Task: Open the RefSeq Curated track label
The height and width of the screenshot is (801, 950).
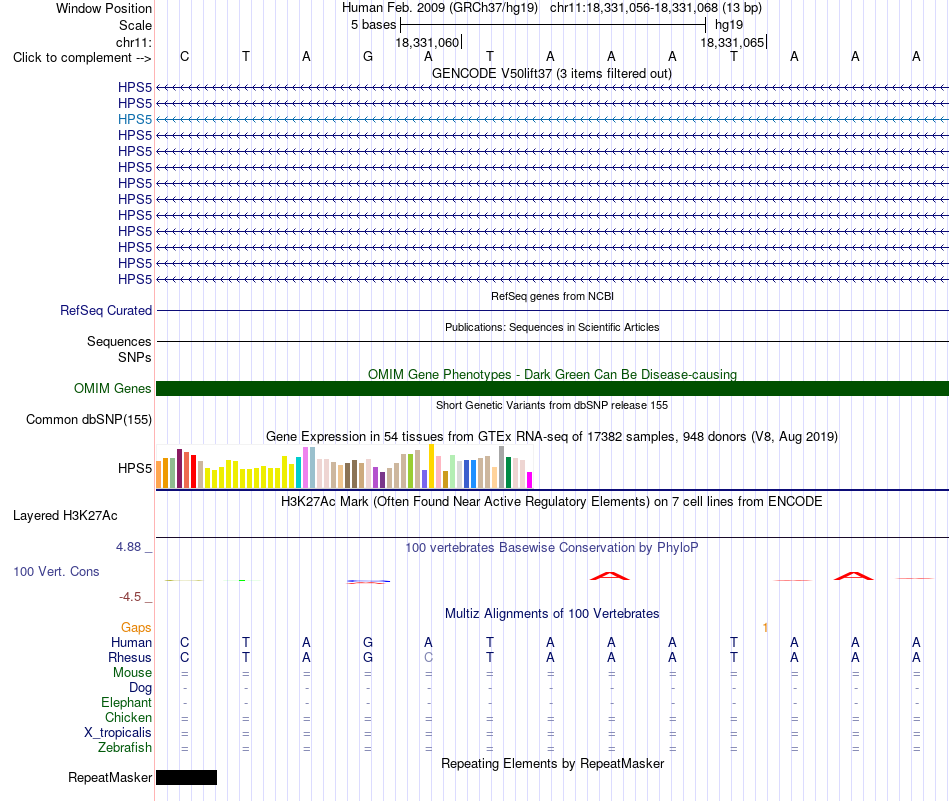Action: click(106, 310)
